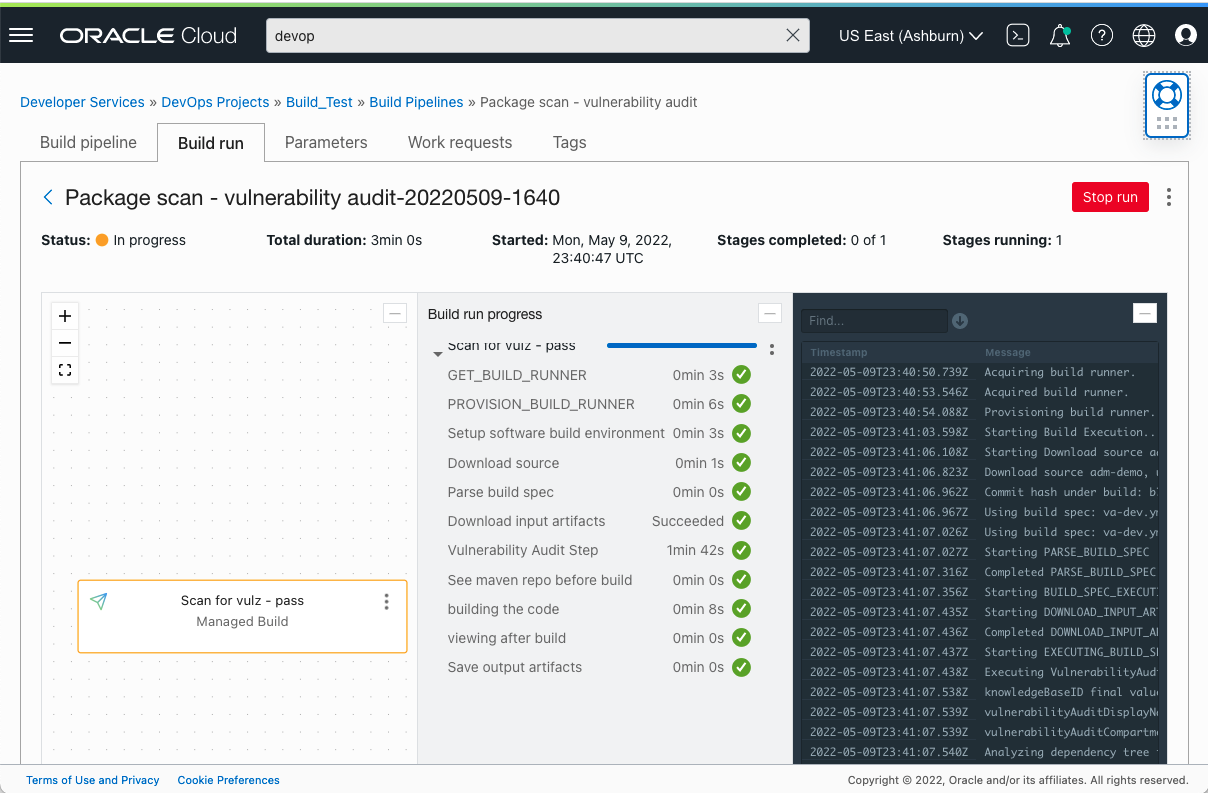Navigate to DevOps Projects breadcrumb link
1208x793 pixels.
click(215, 102)
